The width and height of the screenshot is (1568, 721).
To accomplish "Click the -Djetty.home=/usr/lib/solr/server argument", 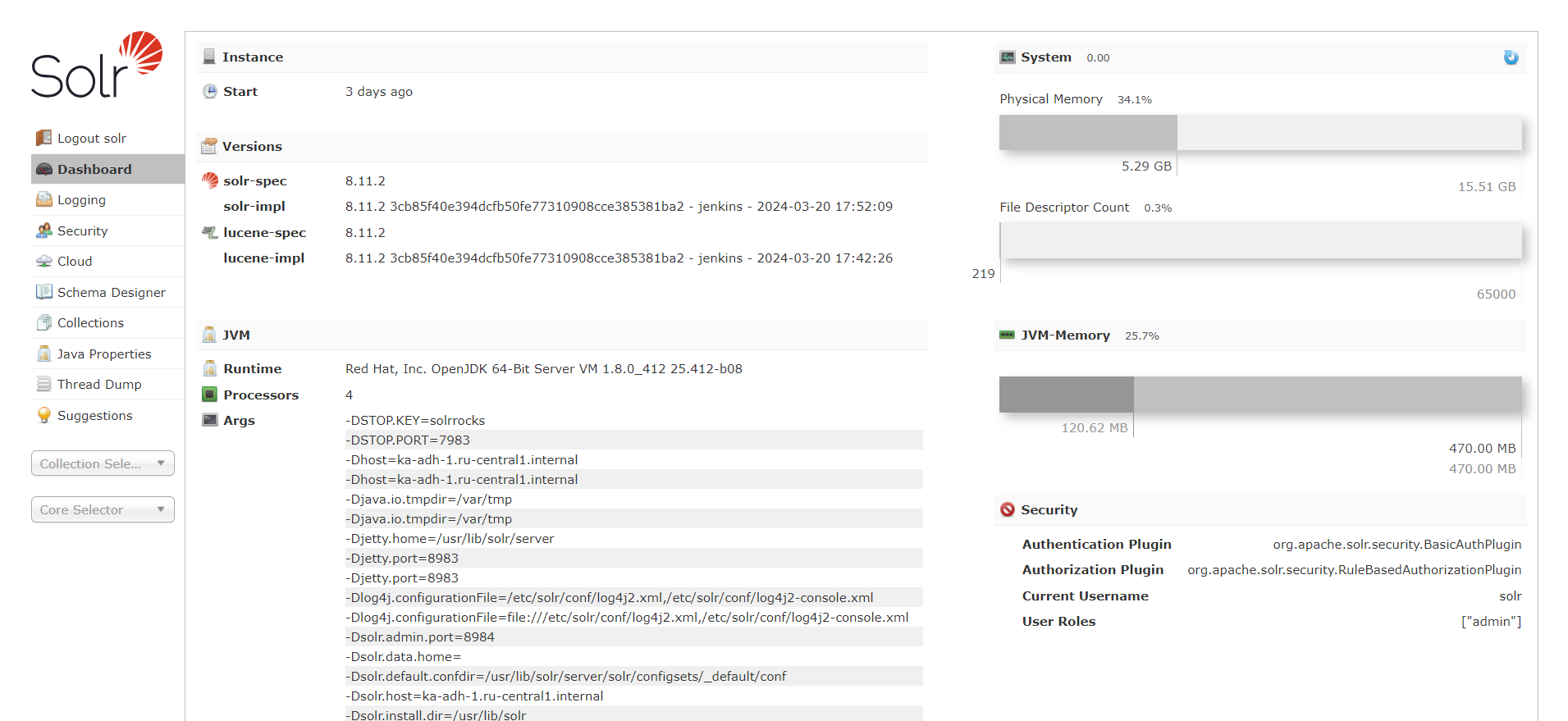I will point(450,538).
